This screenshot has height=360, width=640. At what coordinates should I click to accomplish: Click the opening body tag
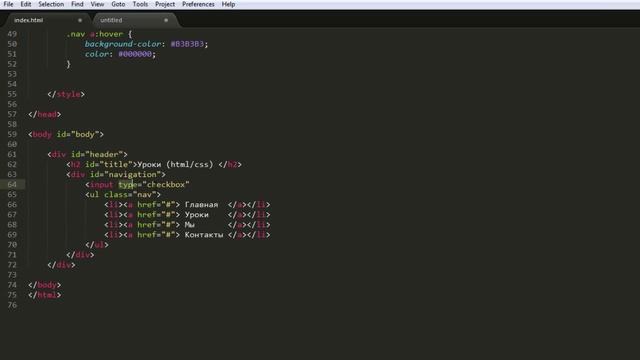(x=66, y=134)
